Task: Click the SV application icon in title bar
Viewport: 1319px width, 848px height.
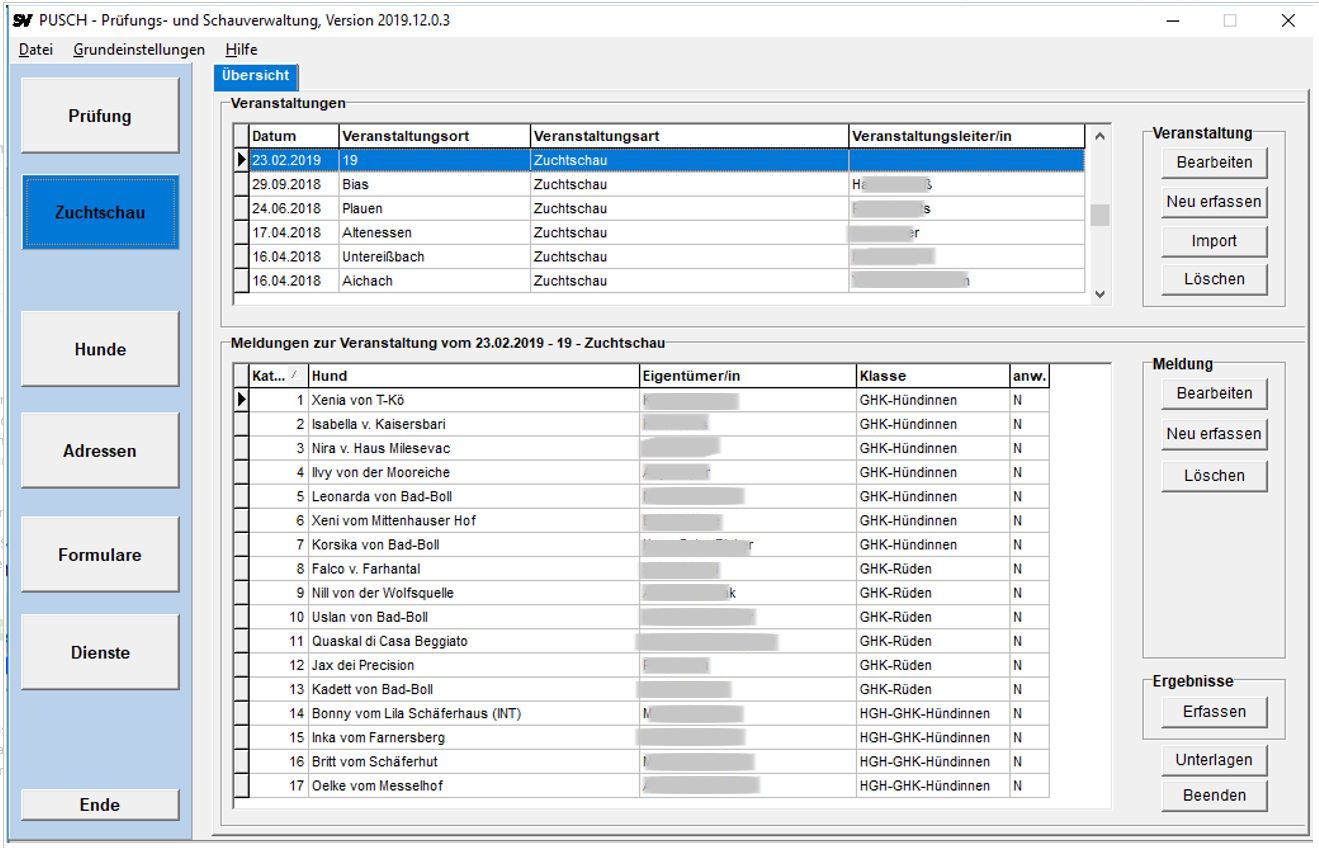Action: [x=22, y=20]
